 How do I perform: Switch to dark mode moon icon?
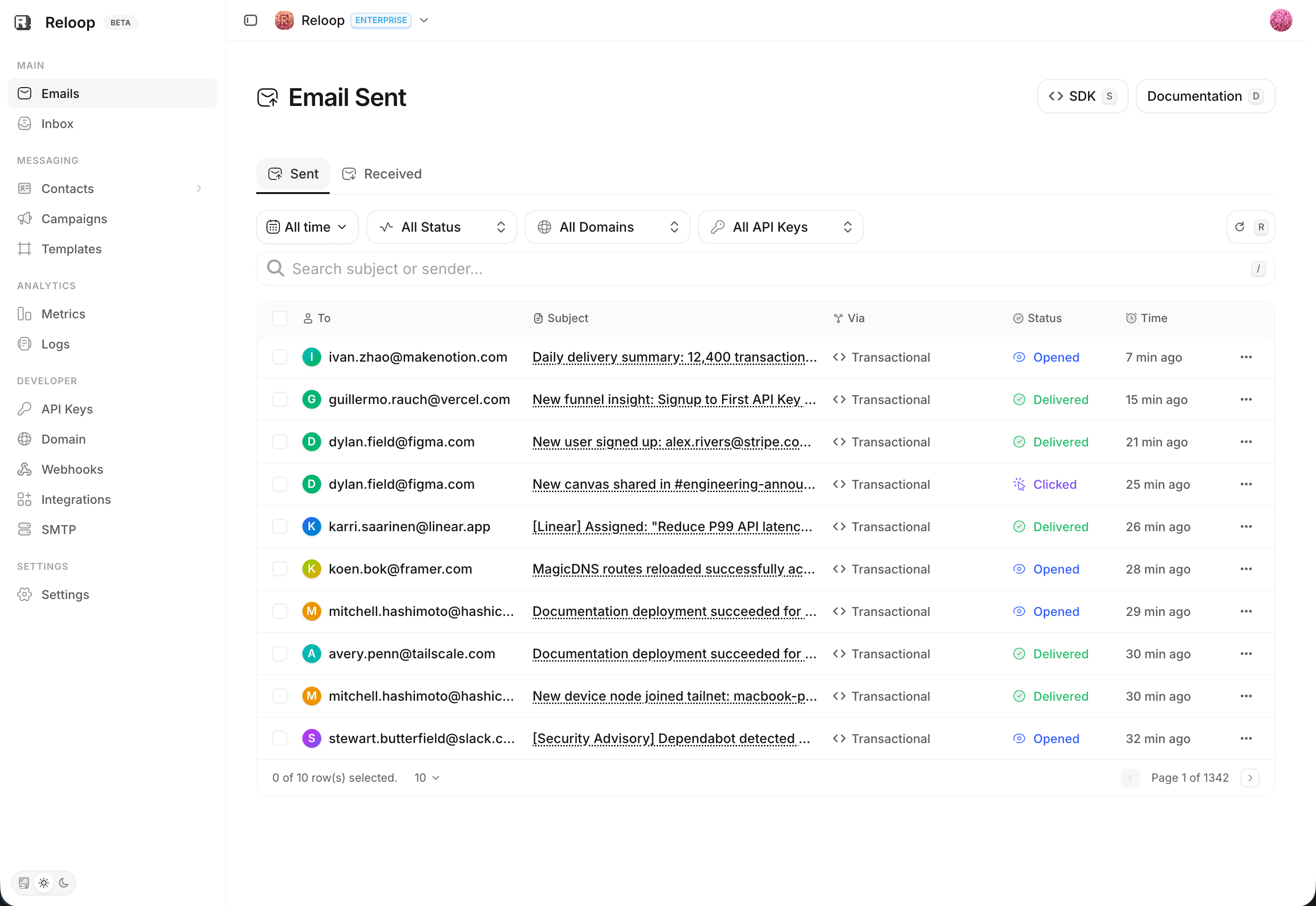pyautogui.click(x=64, y=883)
